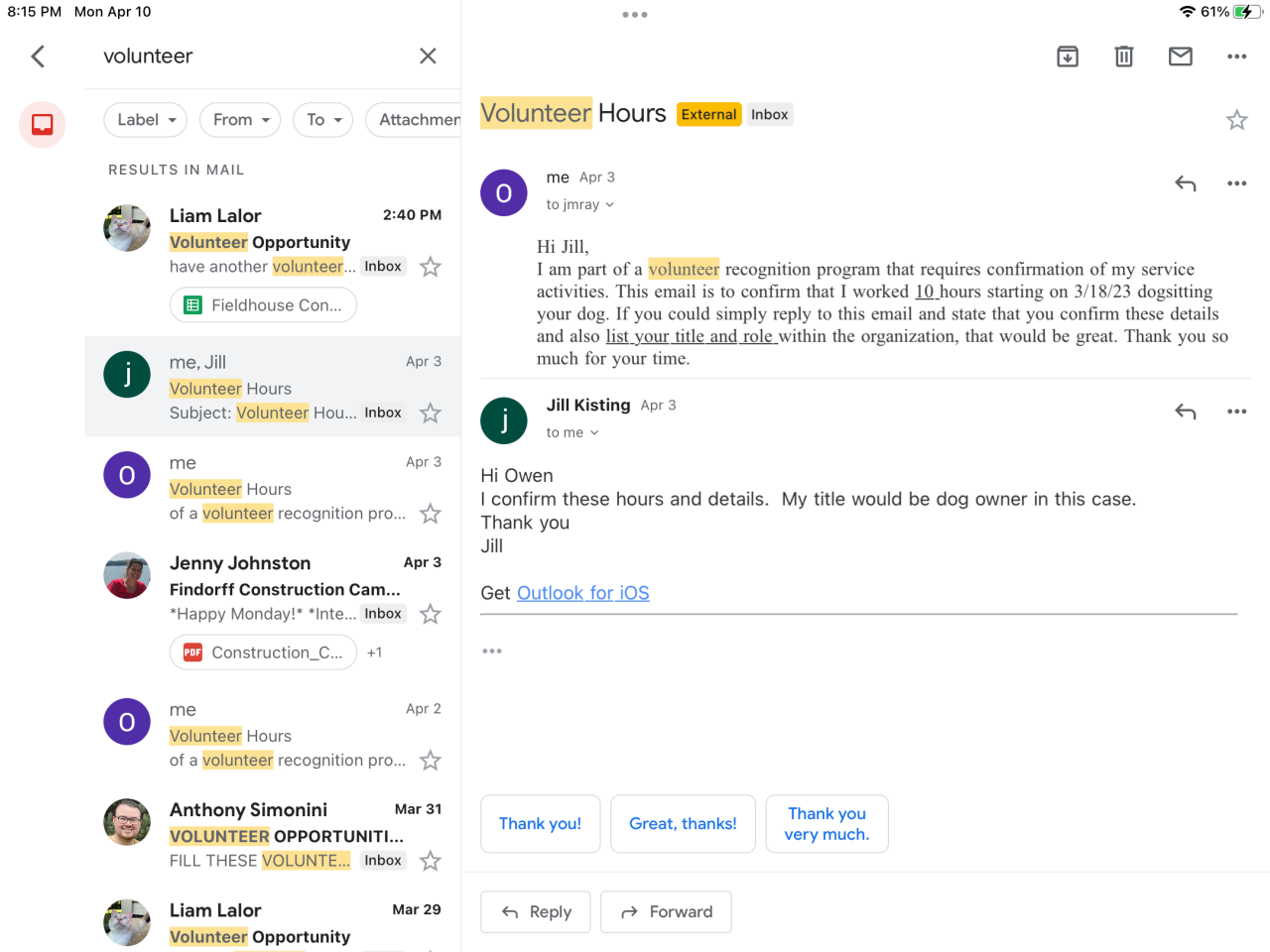Open more options in top toolbar
Viewport: 1270px width, 952px height.
tap(1236, 57)
